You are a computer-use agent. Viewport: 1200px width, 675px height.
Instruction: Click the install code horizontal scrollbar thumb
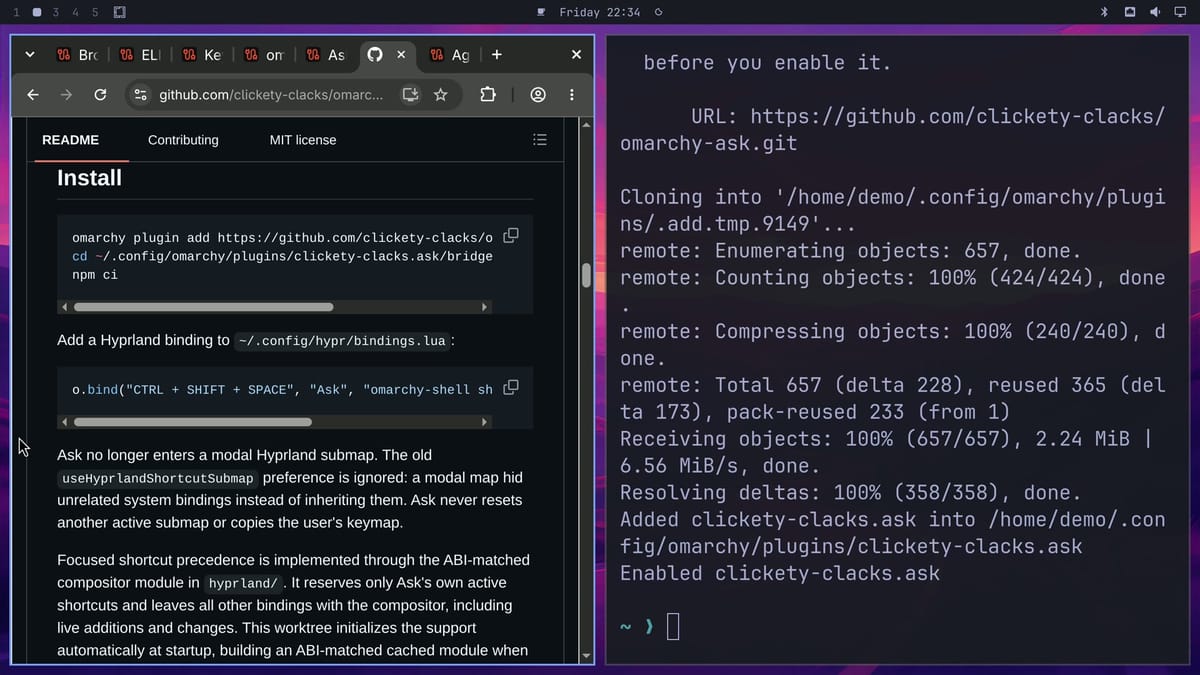[203, 307]
